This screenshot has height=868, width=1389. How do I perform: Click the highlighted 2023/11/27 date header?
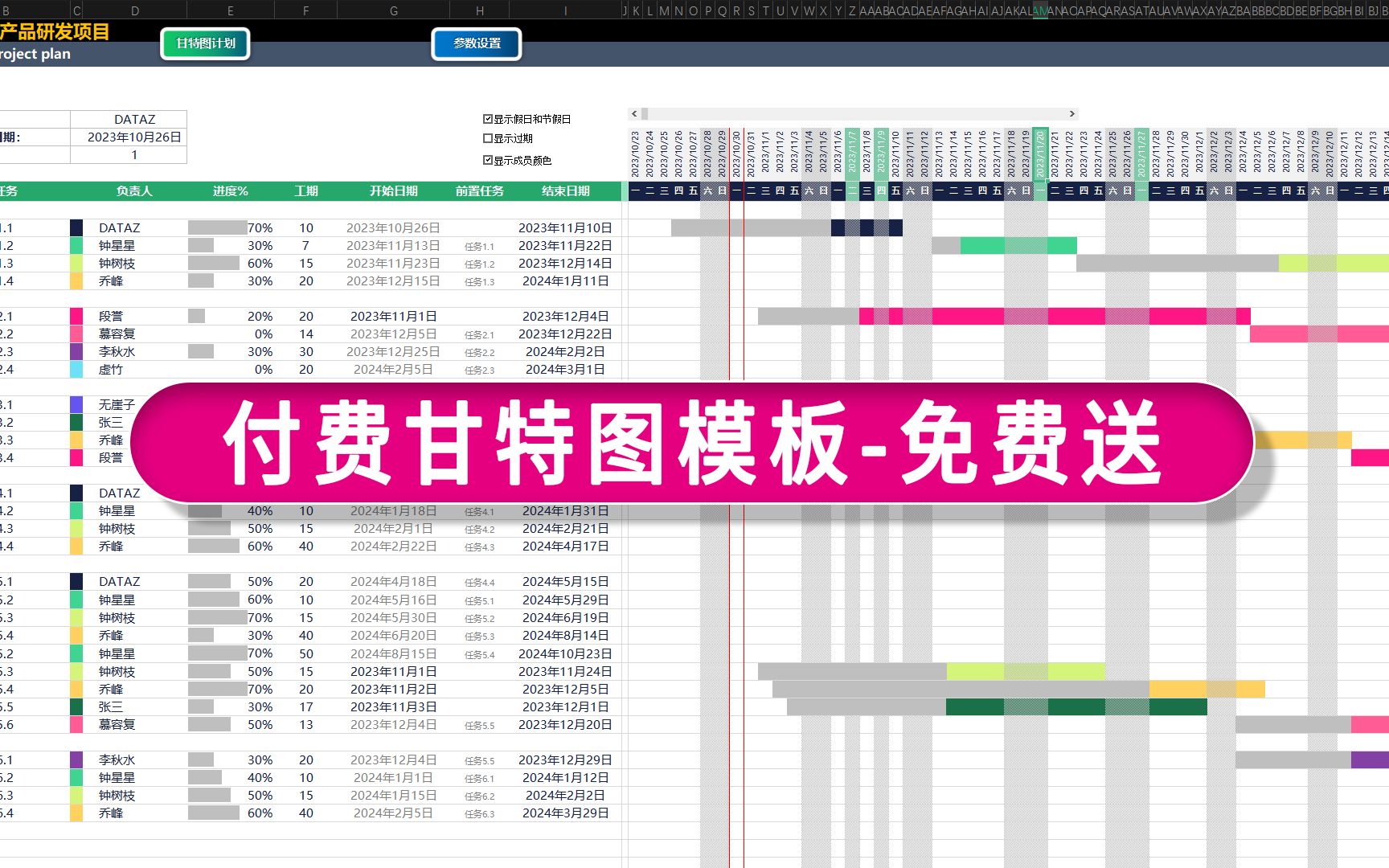click(1141, 154)
